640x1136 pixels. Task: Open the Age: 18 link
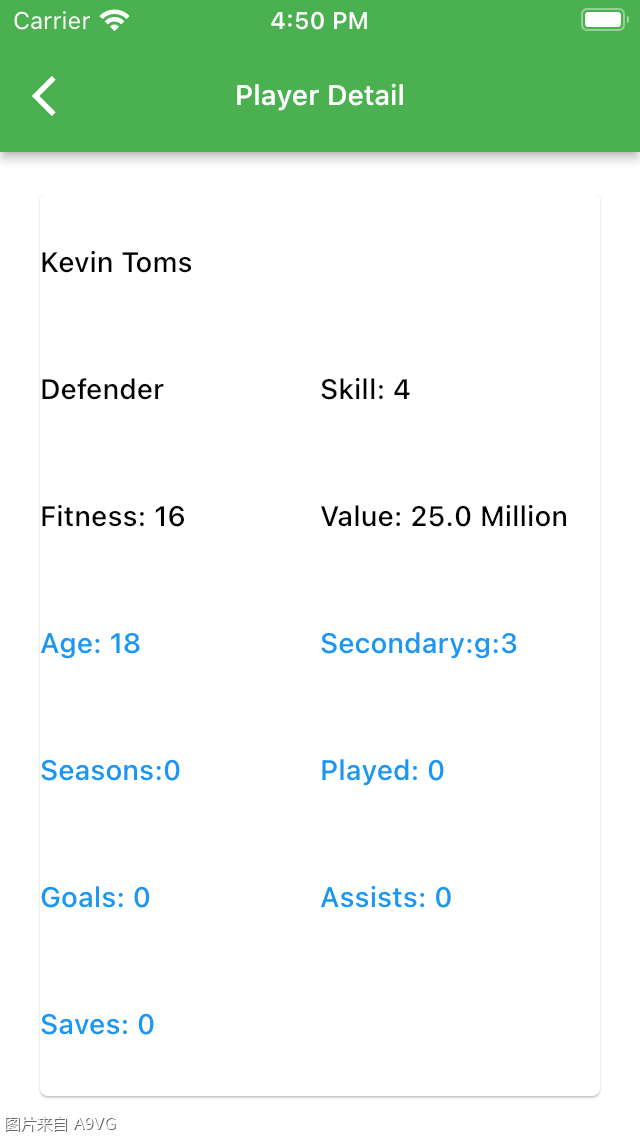90,644
